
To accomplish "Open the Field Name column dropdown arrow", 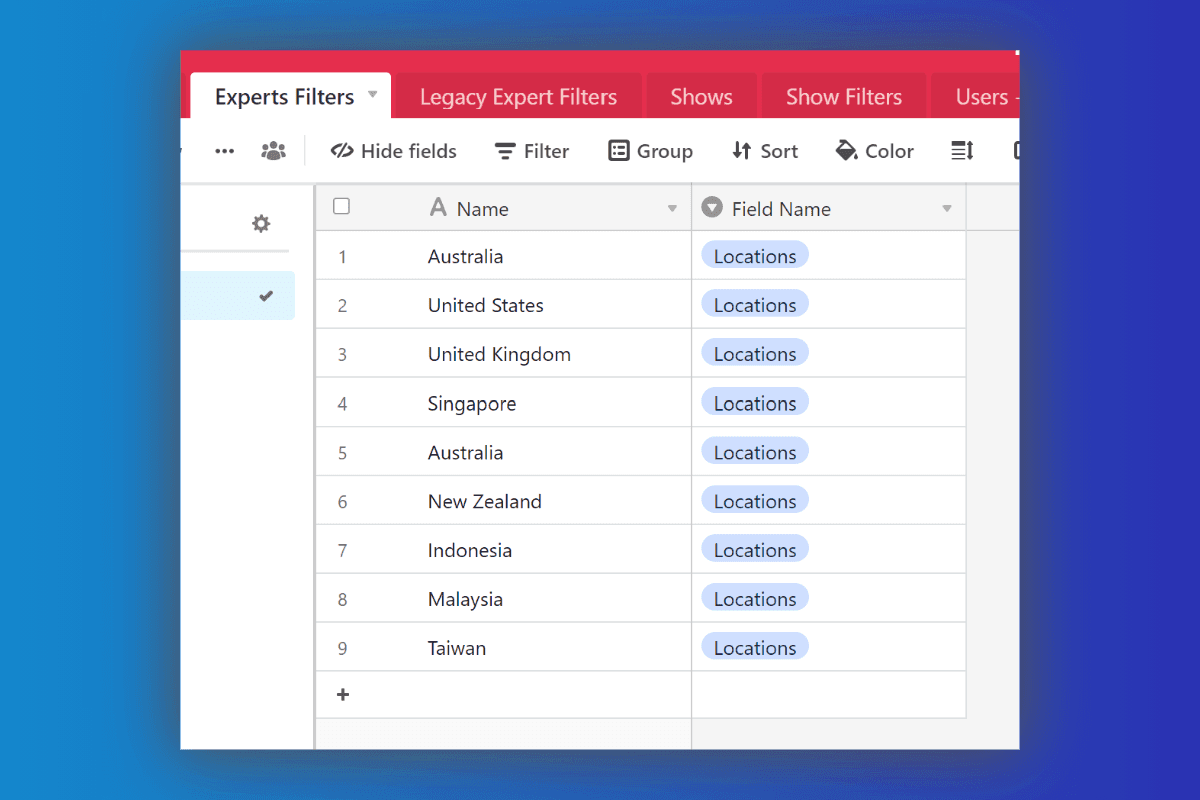I will [x=946, y=209].
